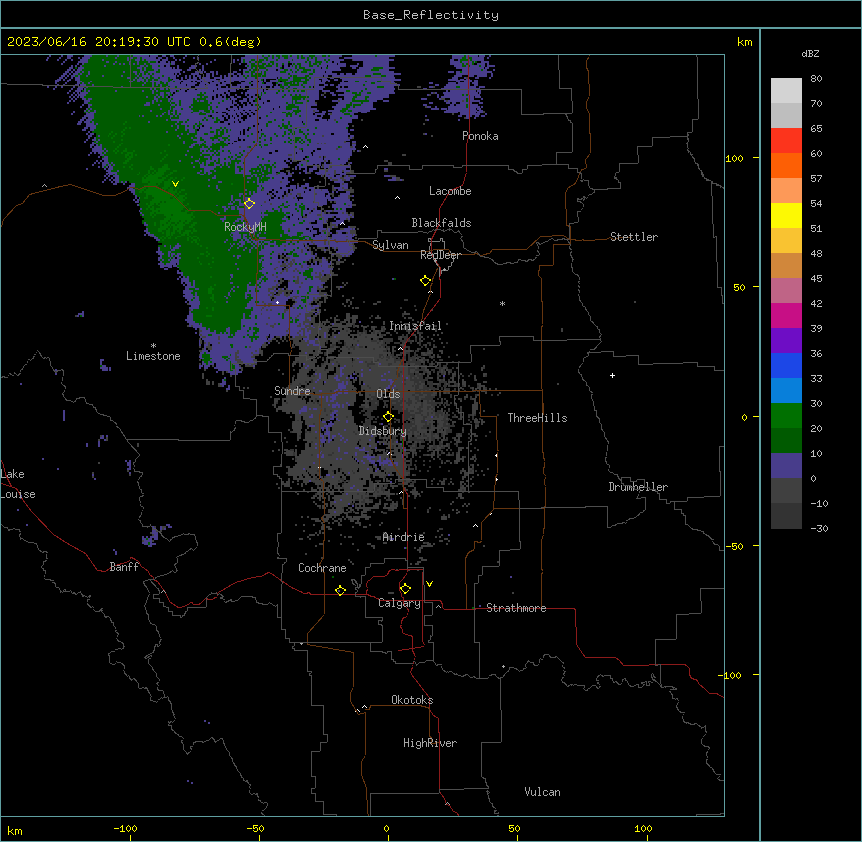Click the Didsbury city label

click(x=383, y=431)
